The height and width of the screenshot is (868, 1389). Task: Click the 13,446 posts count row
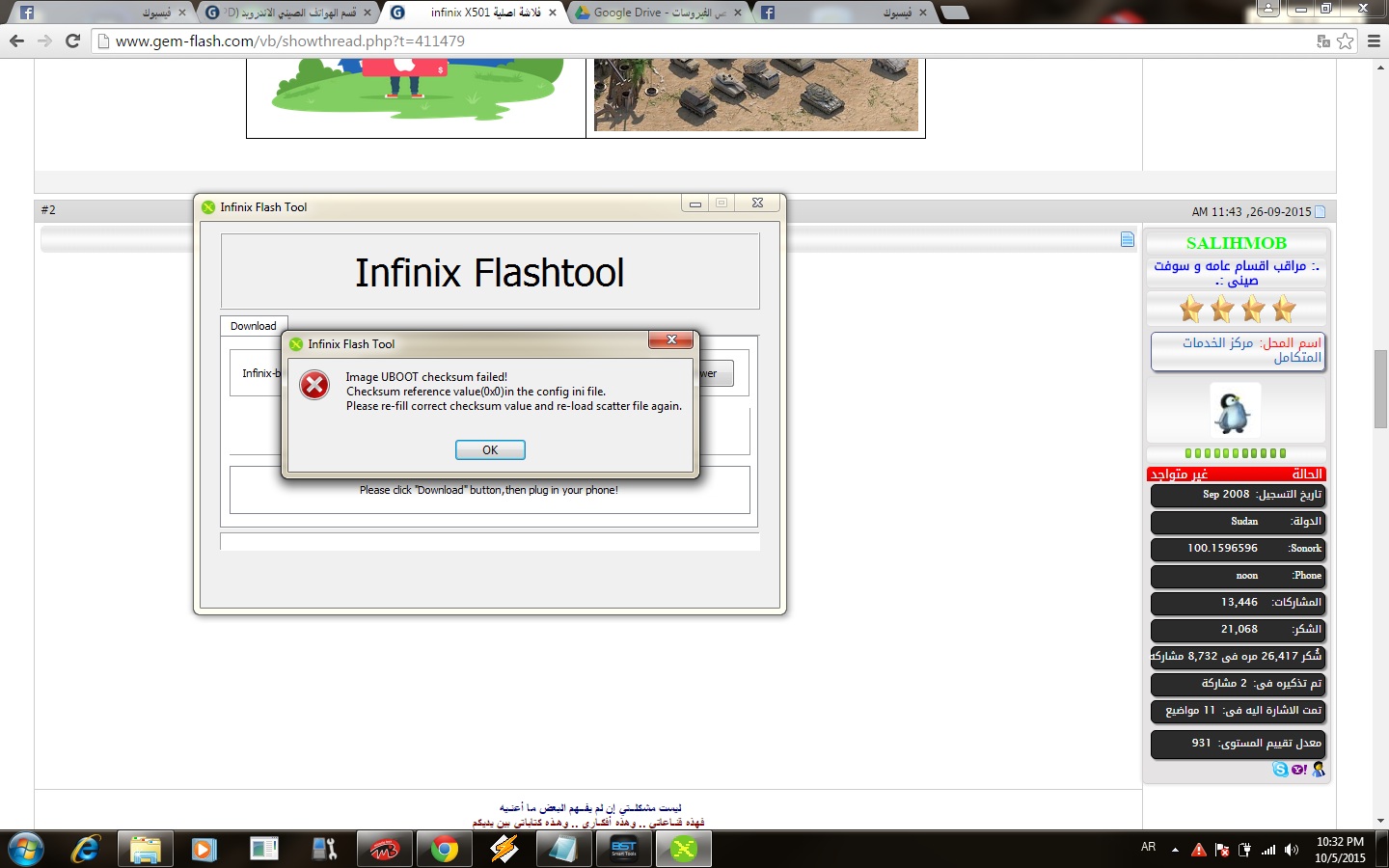pos(1238,603)
